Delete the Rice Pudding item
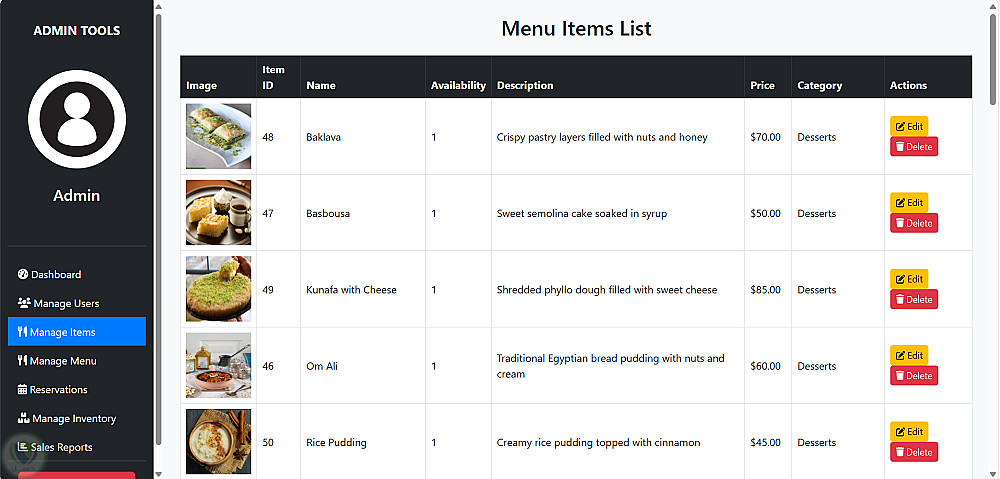 (914, 452)
